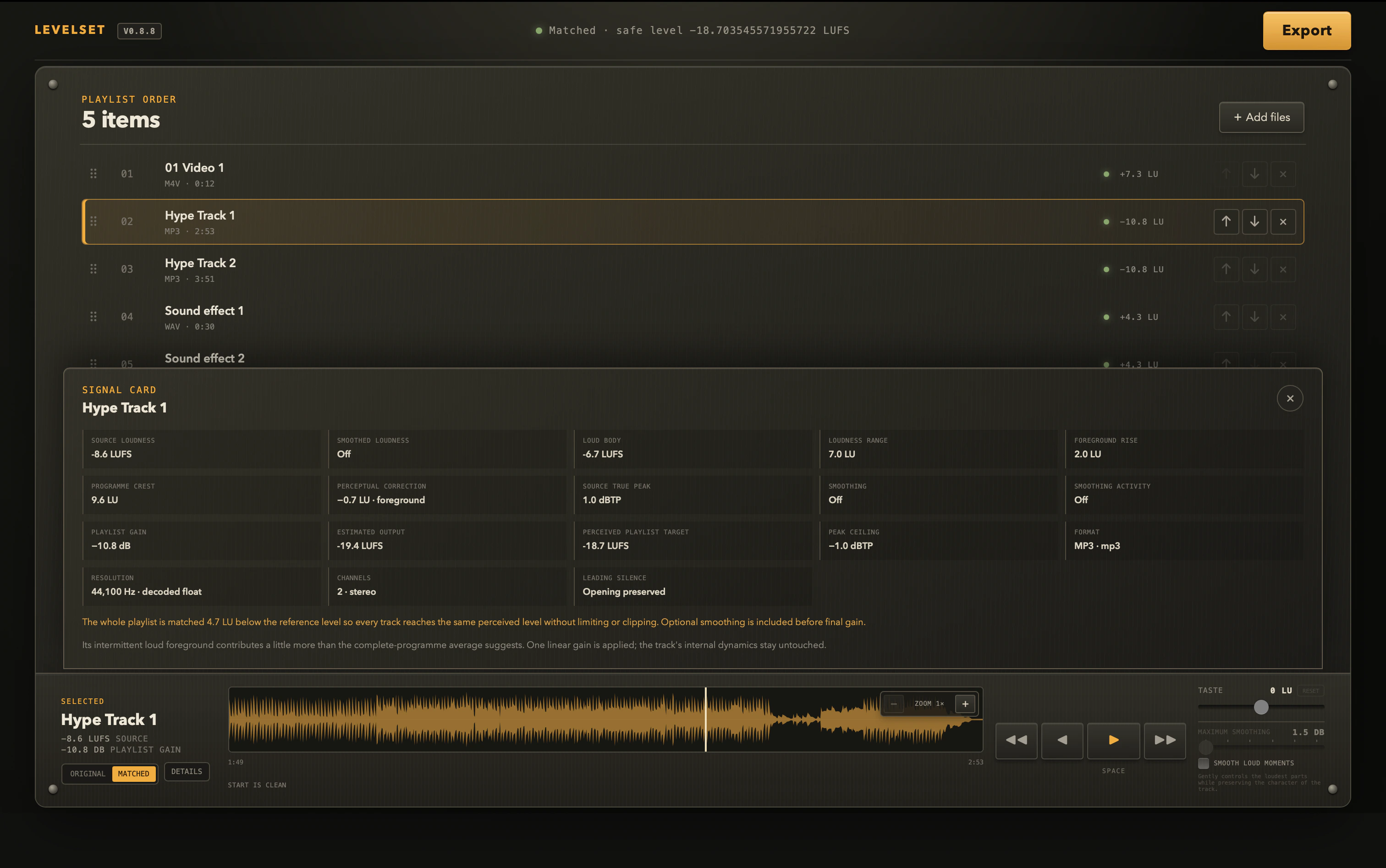The width and height of the screenshot is (1386, 868).
Task: Click the LEVELSET logo
Action: pyautogui.click(x=70, y=30)
